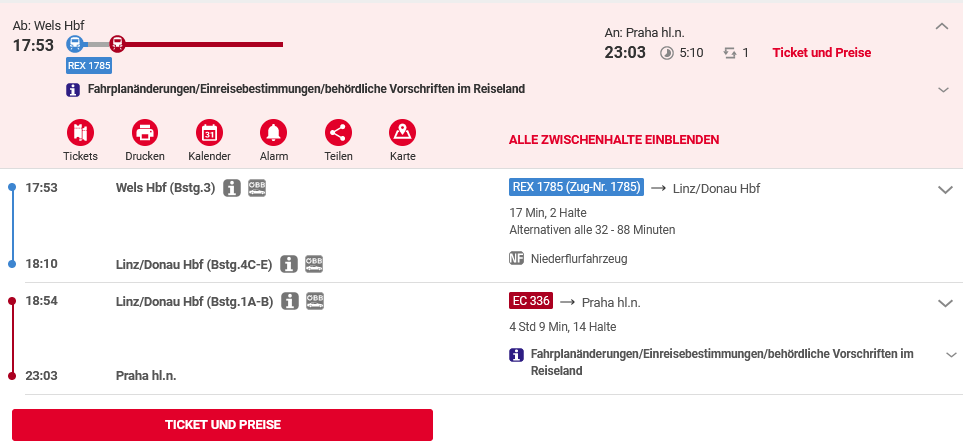Share connection using Teilen icon
Viewport: 963px width, 445px height.
click(x=338, y=132)
